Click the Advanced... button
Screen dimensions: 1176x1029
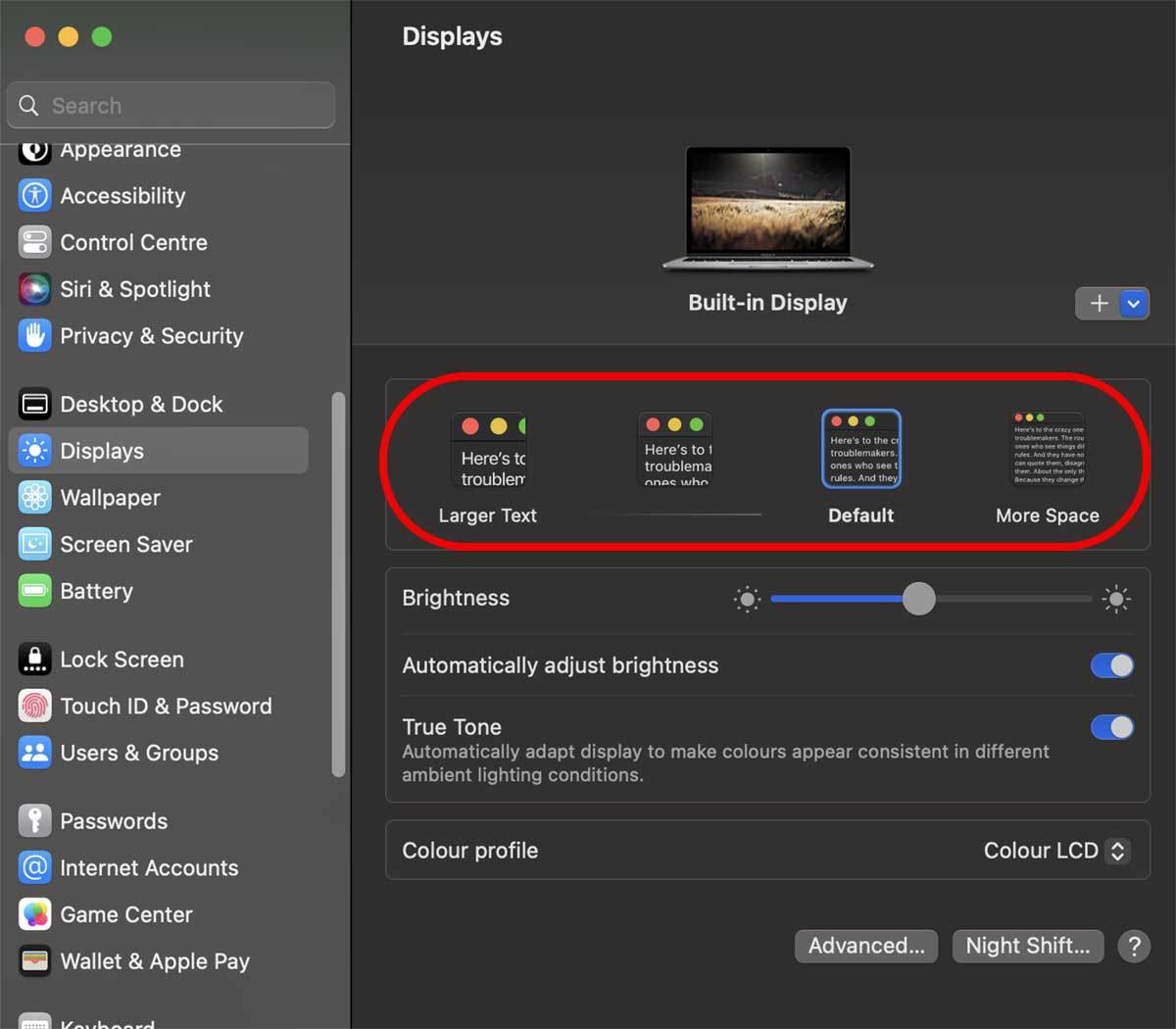(865, 946)
